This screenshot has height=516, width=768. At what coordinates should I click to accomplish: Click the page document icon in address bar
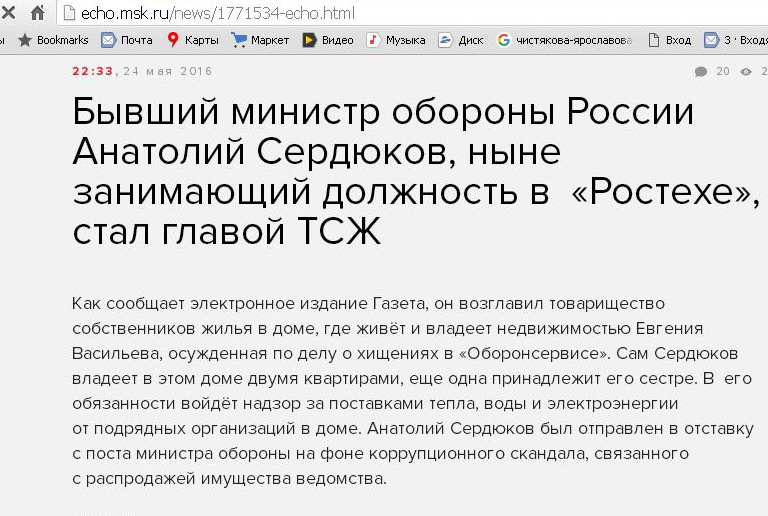70,13
